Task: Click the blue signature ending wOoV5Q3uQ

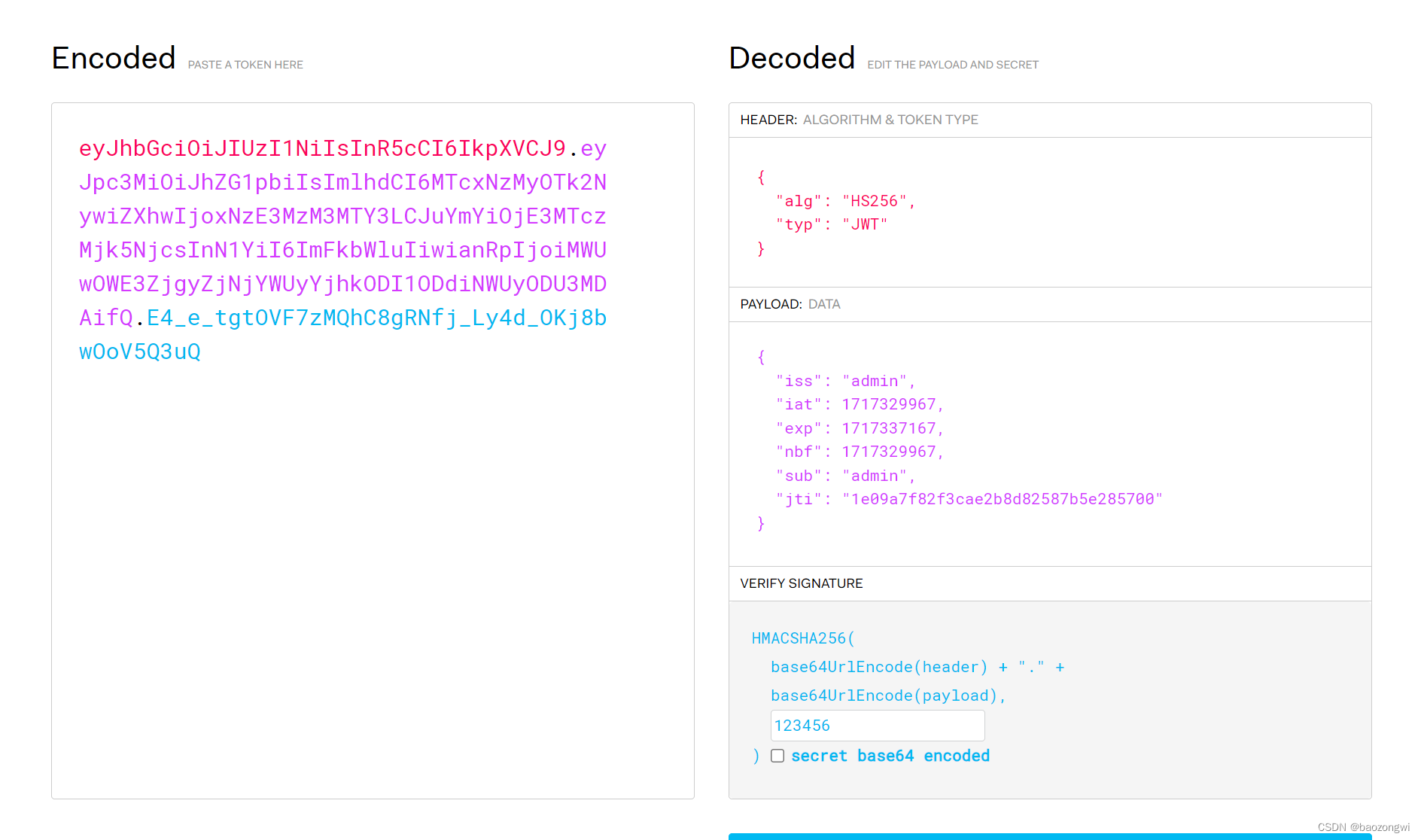Action: click(x=140, y=352)
